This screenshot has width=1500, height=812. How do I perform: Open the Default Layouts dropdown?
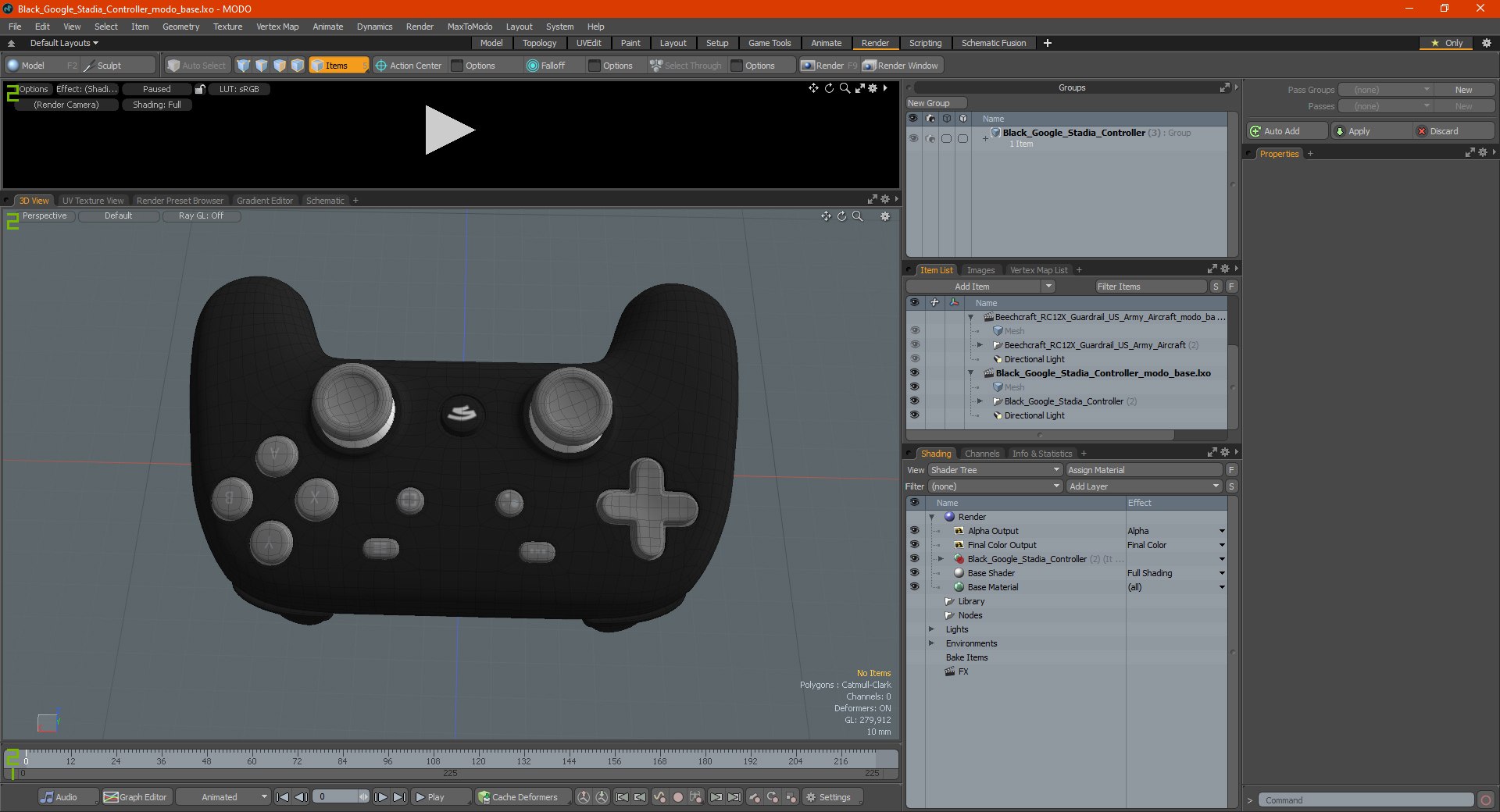(x=64, y=43)
